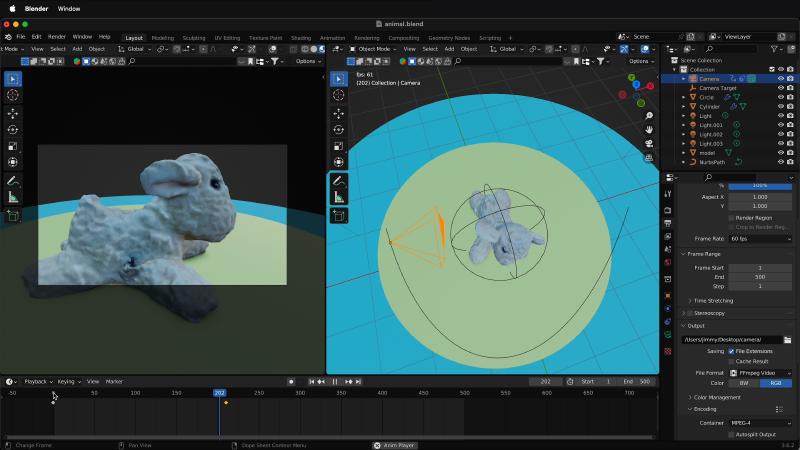Image resolution: width=800 pixels, height=450 pixels.
Task: Select the Rotate tool in left viewport
Action: [13, 130]
